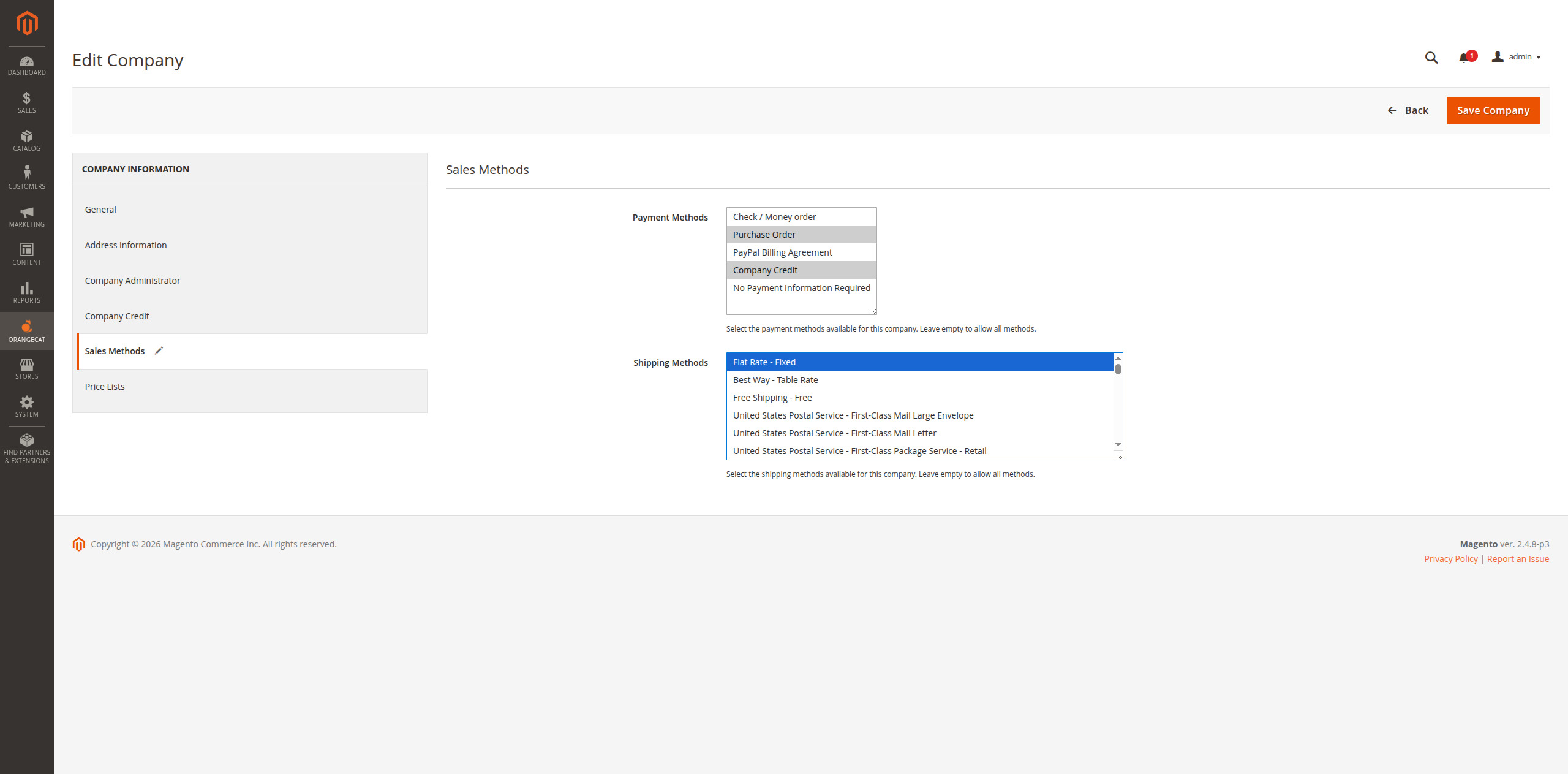This screenshot has height=774, width=1568.
Task: Open the Price Lists tab
Action: coord(105,387)
